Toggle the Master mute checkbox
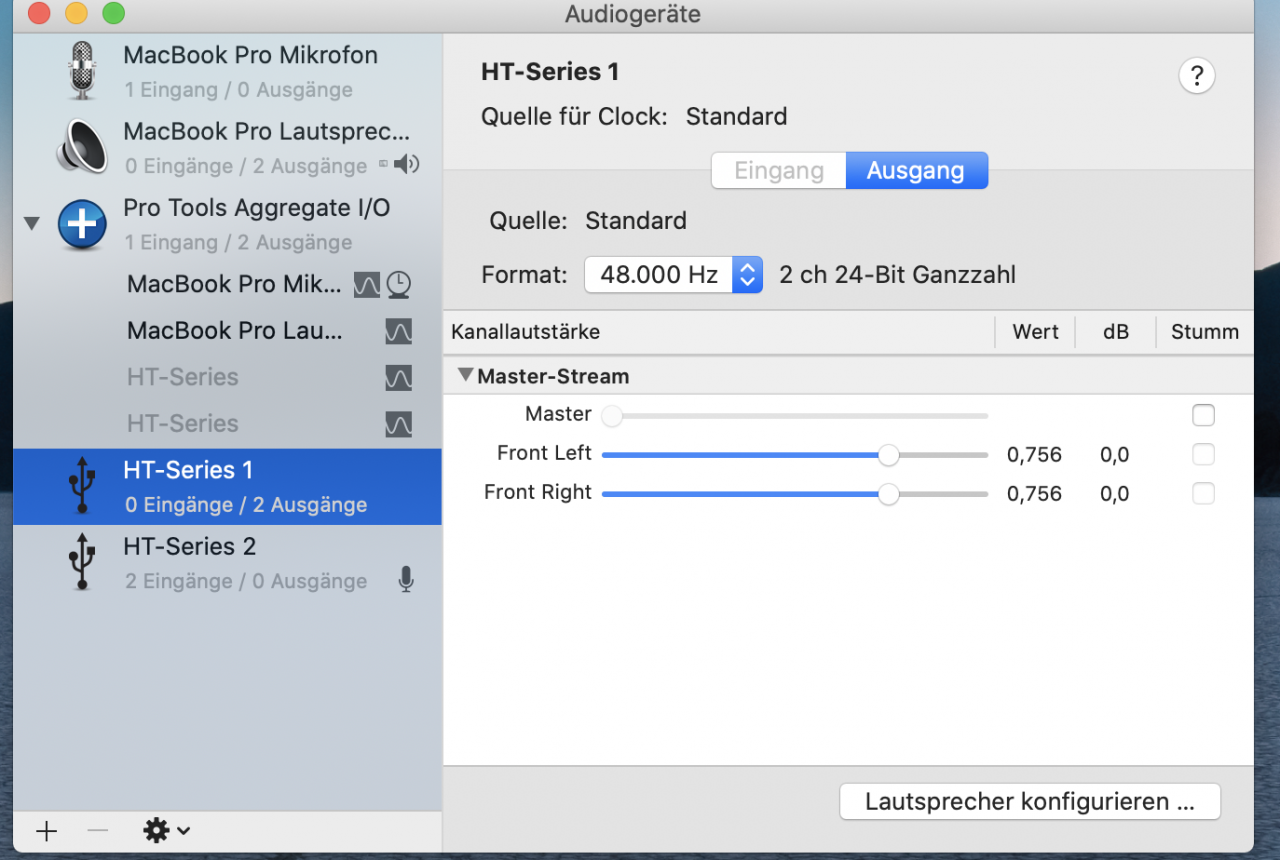 (x=1204, y=415)
